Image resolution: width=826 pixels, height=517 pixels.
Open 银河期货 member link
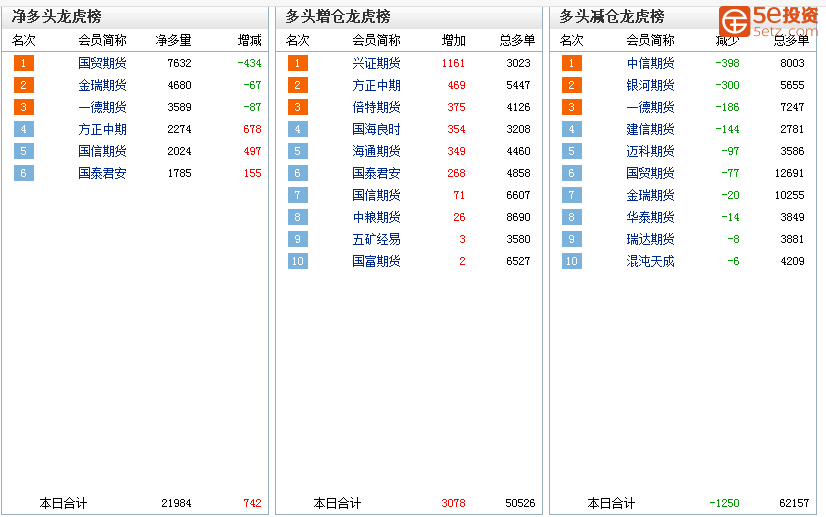click(650, 85)
